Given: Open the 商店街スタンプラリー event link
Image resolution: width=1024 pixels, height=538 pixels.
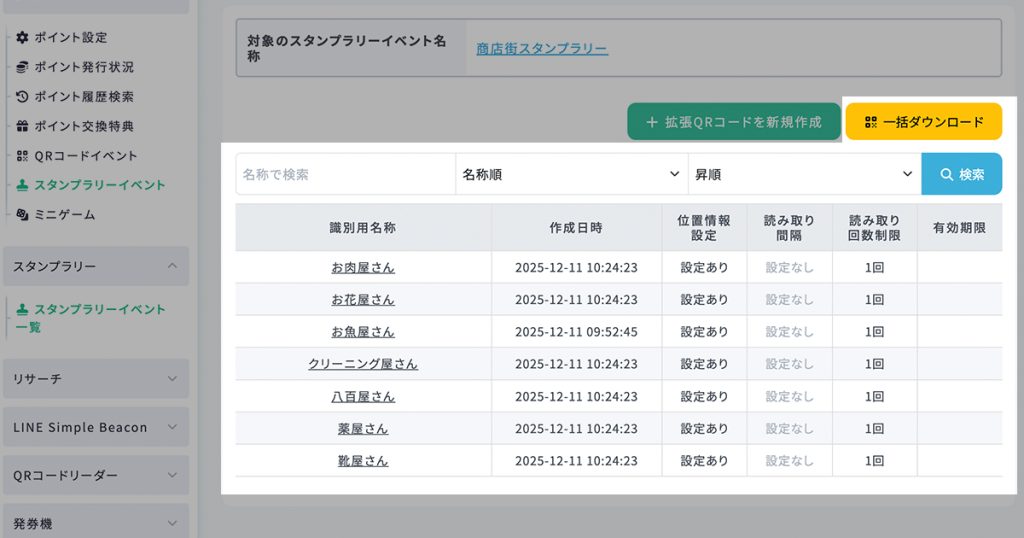Looking at the screenshot, I should click(x=542, y=48).
